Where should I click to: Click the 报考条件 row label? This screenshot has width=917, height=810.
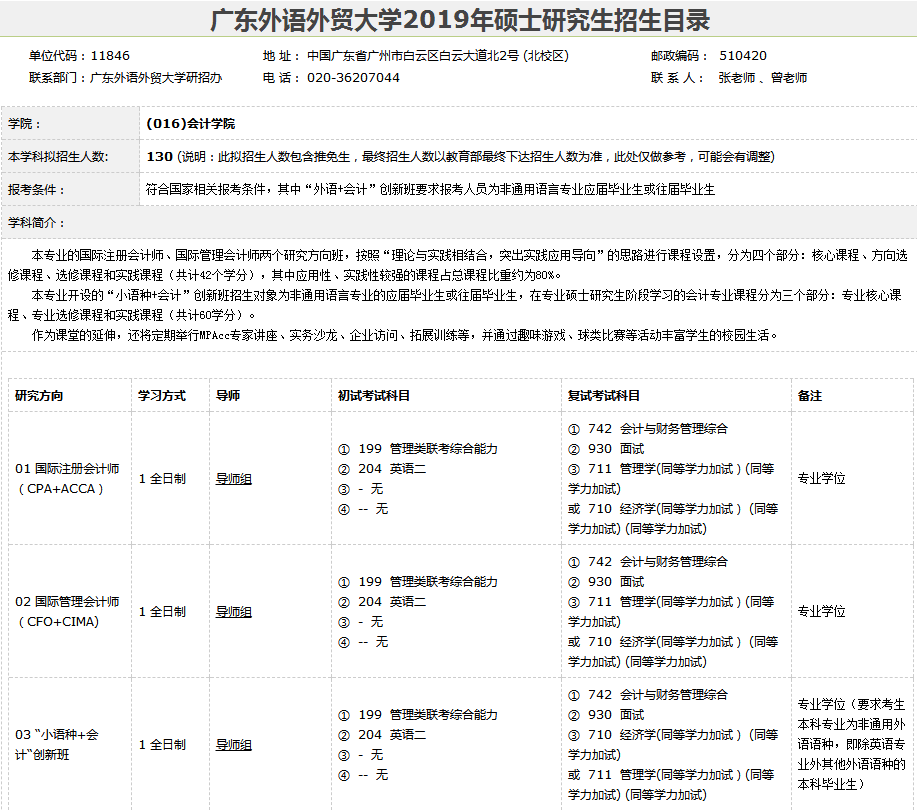[36, 189]
